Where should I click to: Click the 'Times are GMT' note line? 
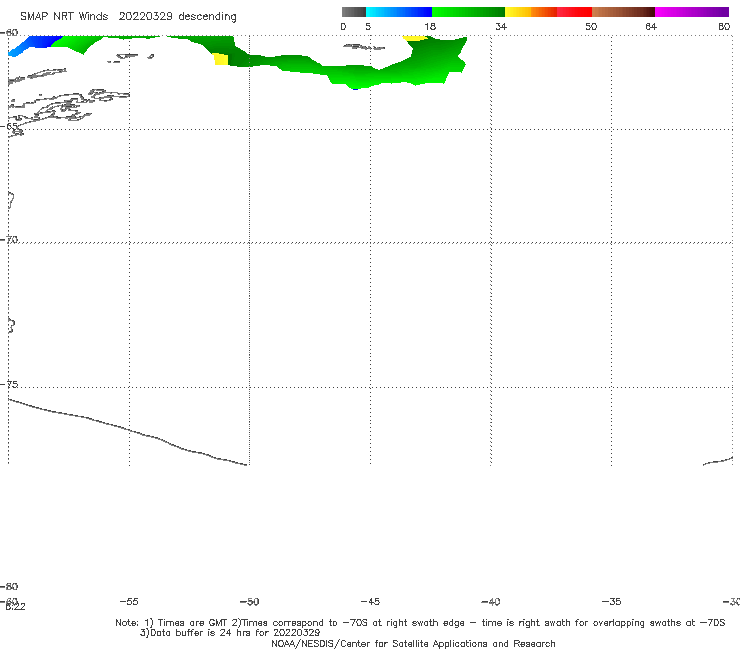(x=420, y=623)
